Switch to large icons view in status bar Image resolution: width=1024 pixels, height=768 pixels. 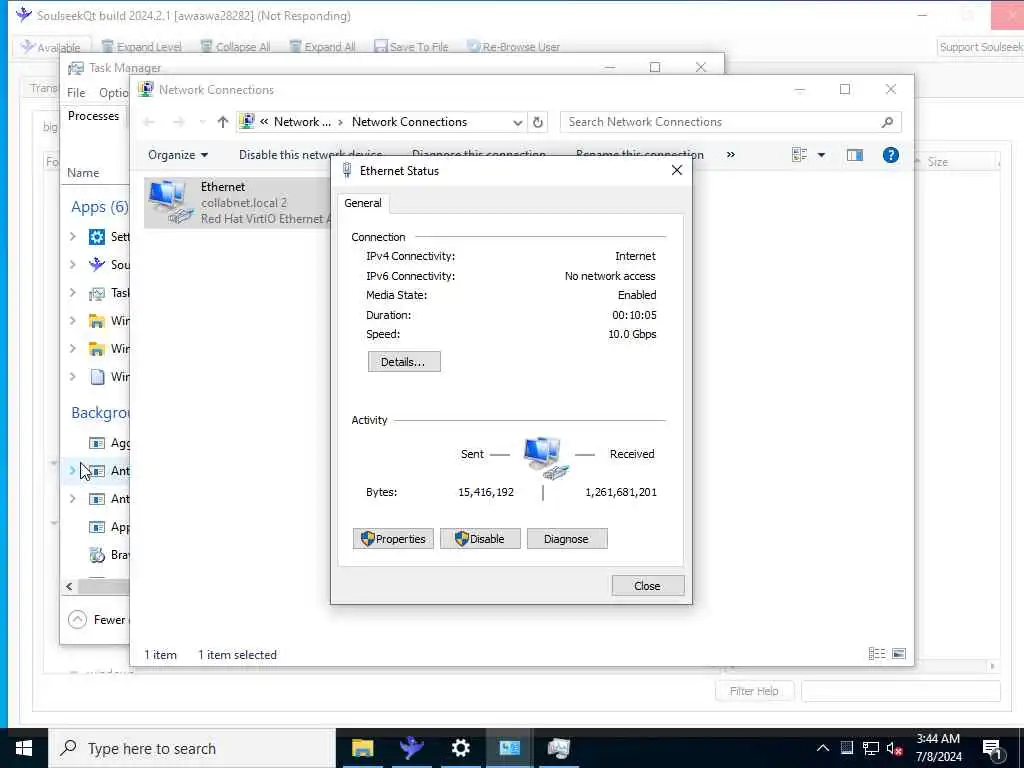(899, 654)
